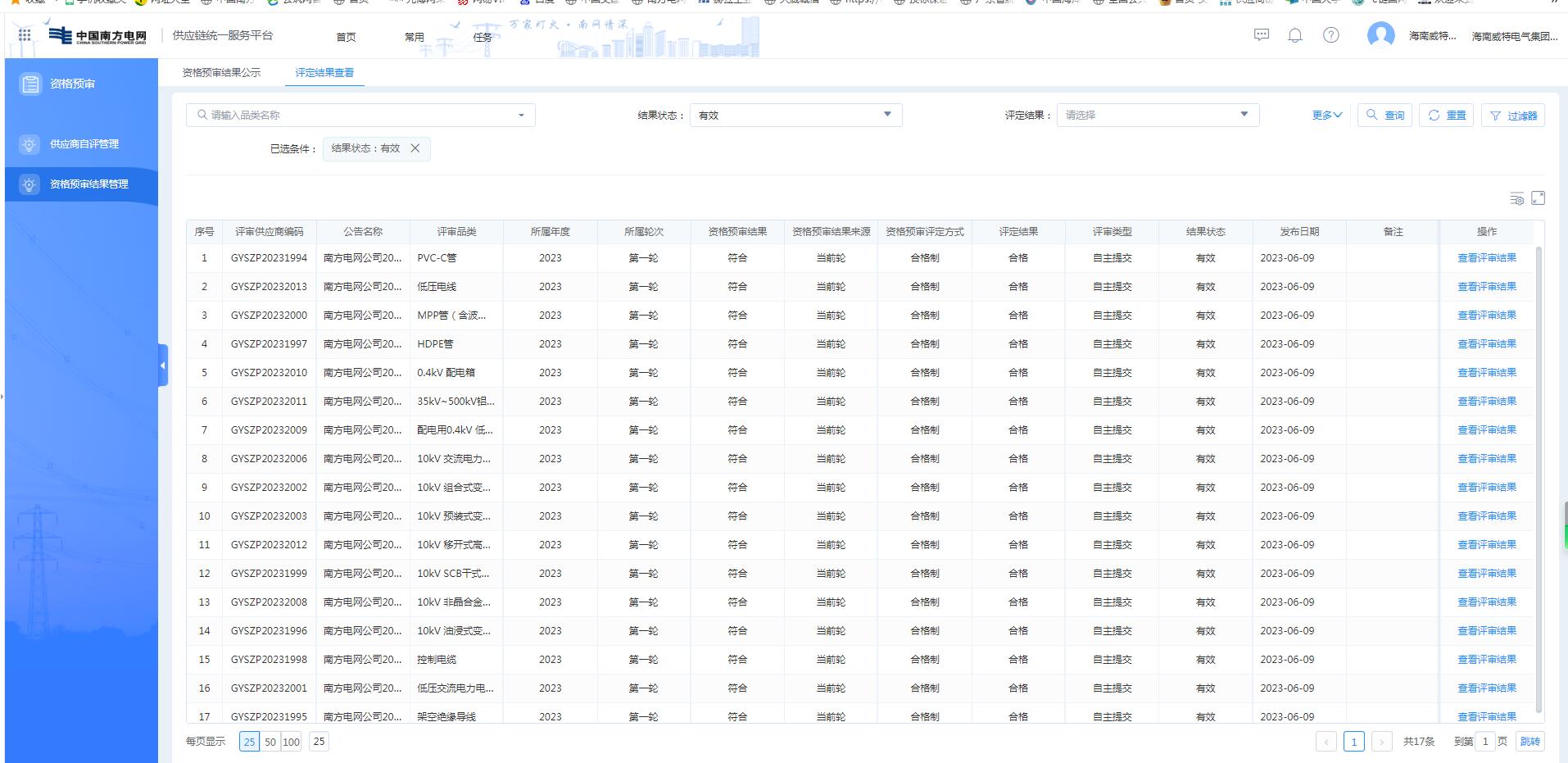Switch to 资格预审结果公示 tab
This screenshot has height=763, width=1568.
(x=221, y=73)
